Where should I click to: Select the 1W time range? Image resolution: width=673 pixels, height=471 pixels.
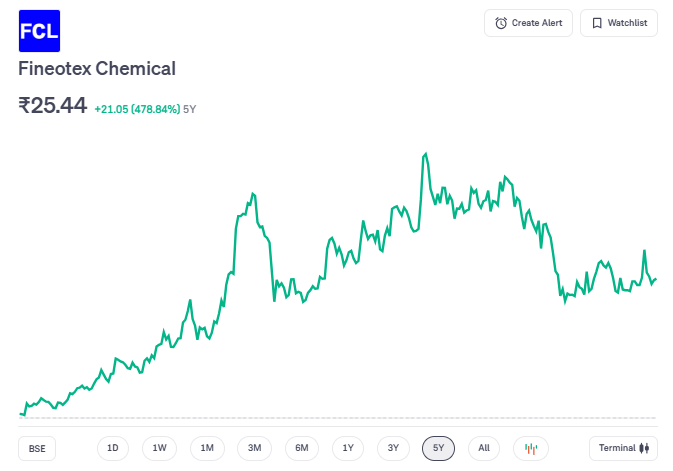160,448
